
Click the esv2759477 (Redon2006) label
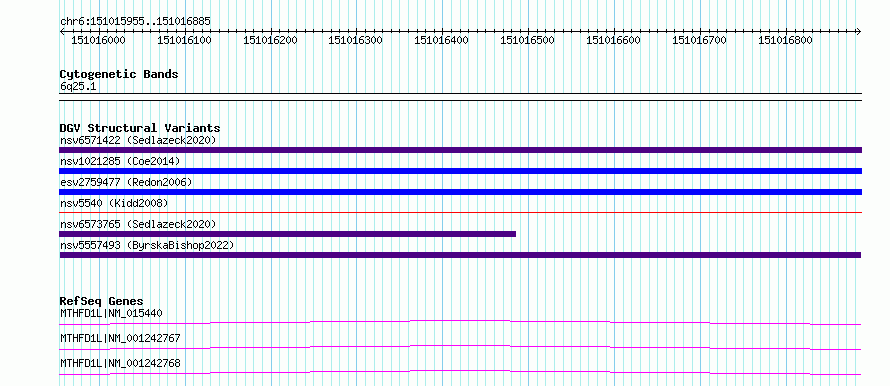click(x=126, y=182)
